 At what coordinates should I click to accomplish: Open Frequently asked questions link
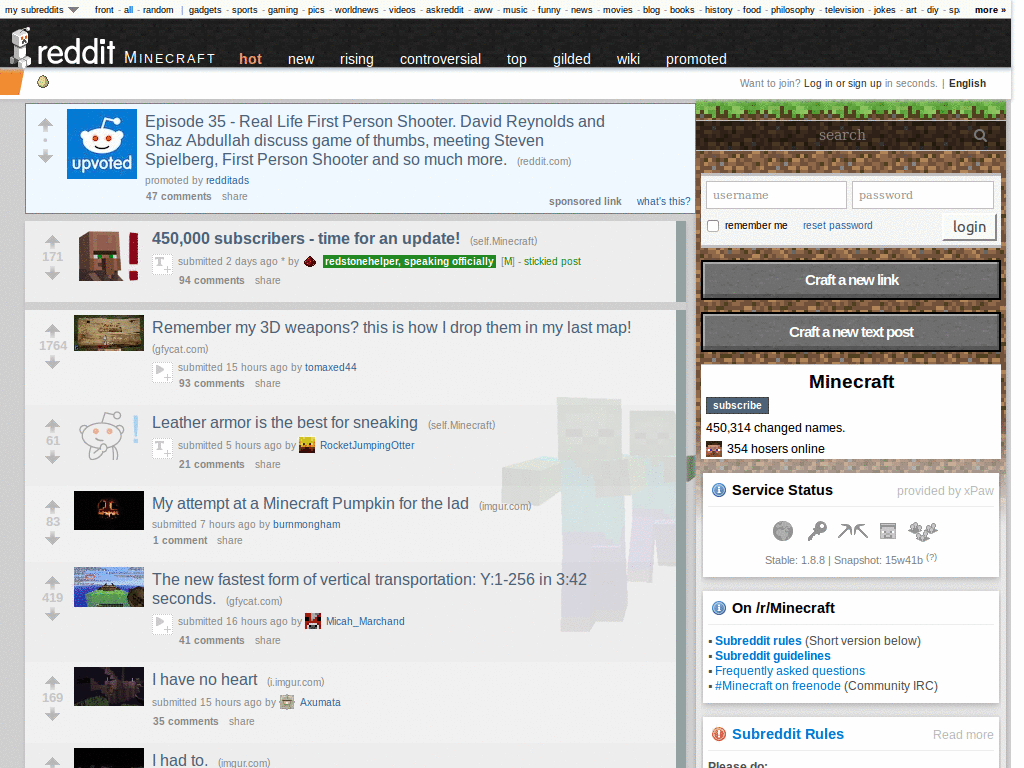pos(790,671)
